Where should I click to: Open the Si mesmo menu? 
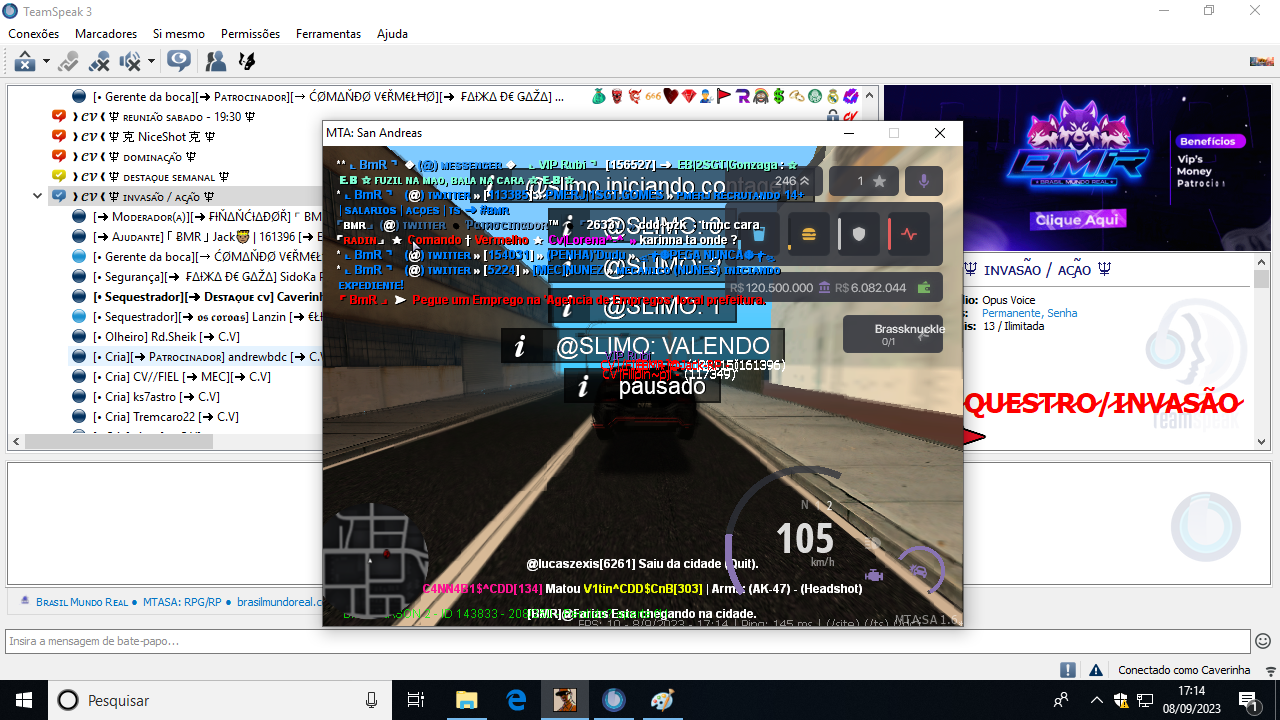pos(179,34)
